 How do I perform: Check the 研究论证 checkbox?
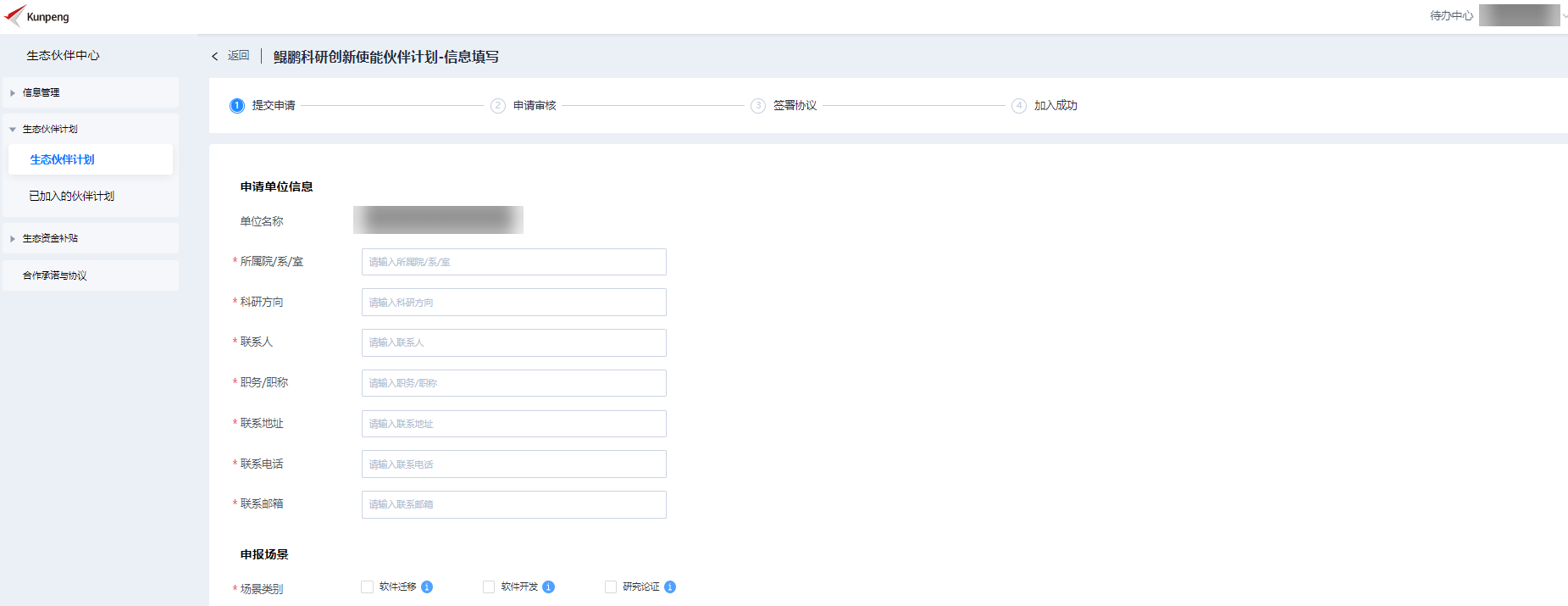(x=611, y=587)
